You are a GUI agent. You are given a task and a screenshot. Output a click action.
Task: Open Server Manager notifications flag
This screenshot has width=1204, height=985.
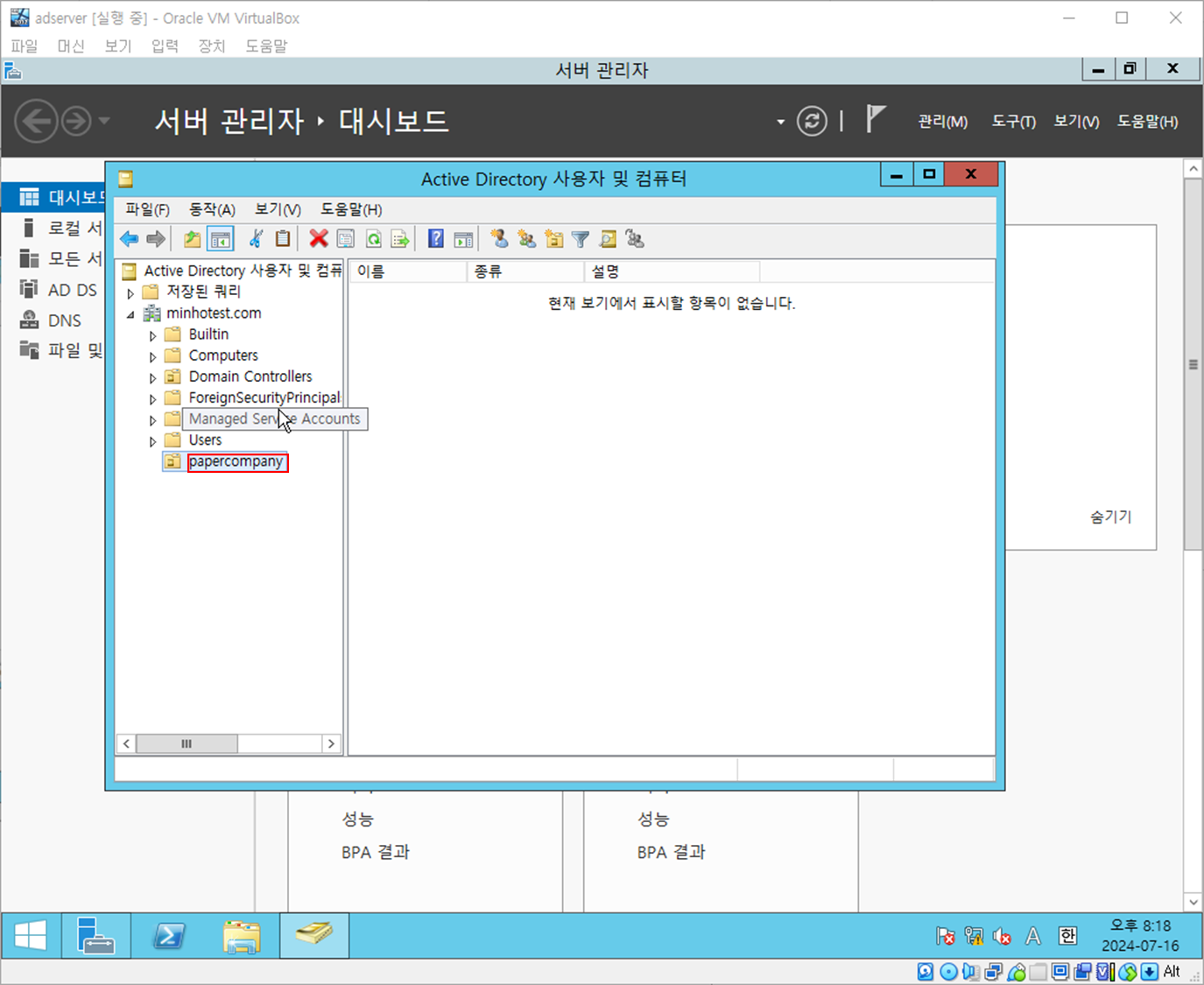875,119
